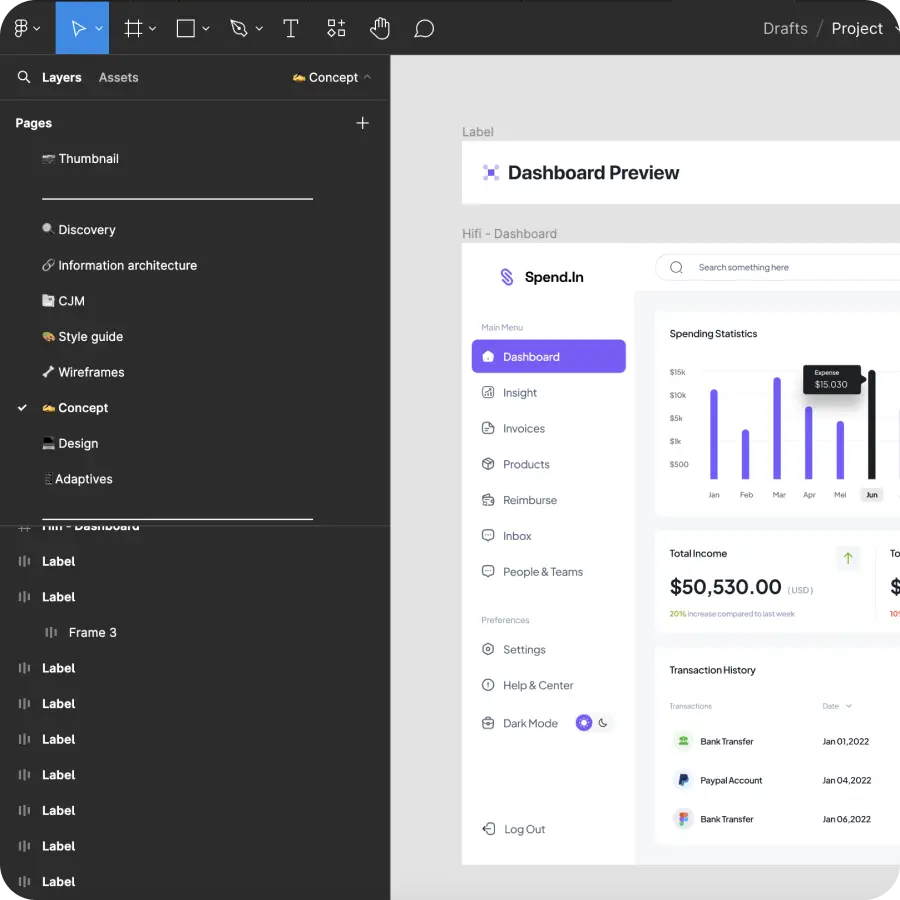The image size is (900, 900).
Task: Select the Rectangle tool
Action: pos(184,28)
